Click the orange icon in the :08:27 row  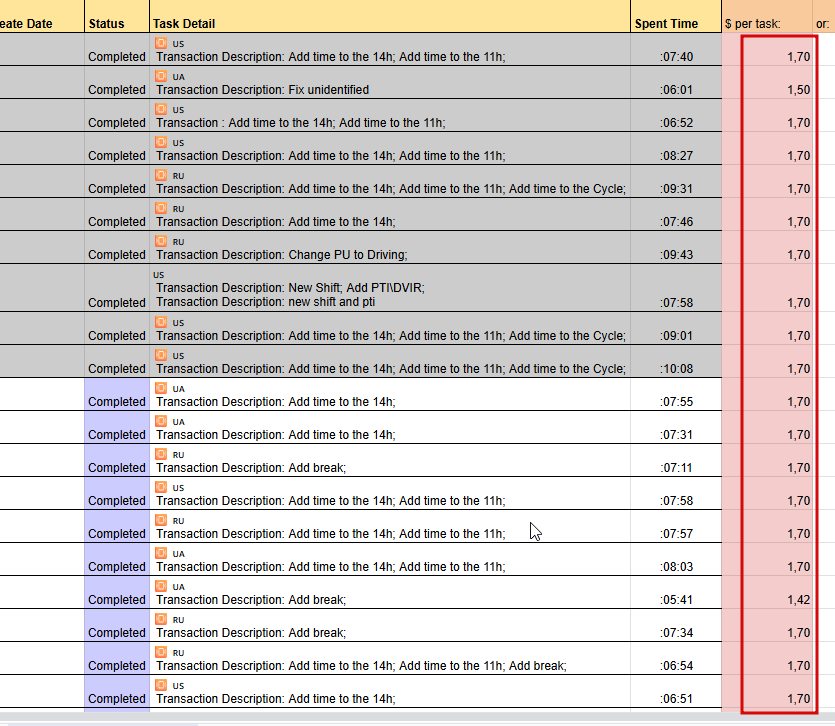coord(161,142)
